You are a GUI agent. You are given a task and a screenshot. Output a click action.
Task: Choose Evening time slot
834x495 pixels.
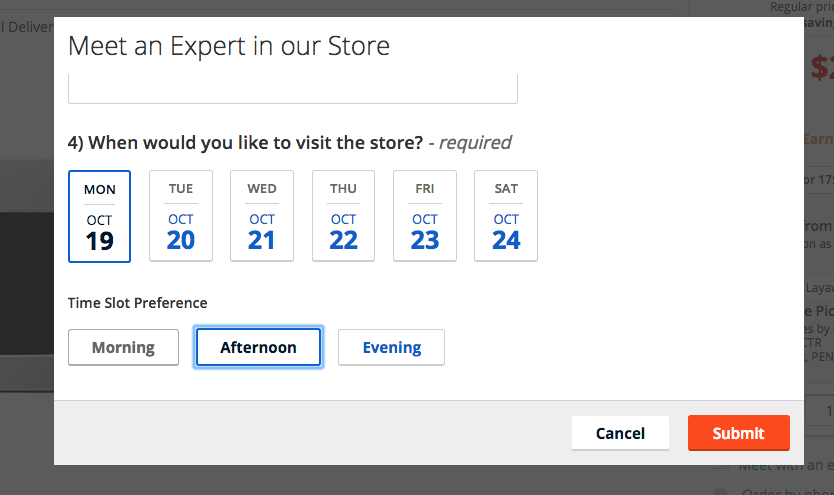pos(391,347)
